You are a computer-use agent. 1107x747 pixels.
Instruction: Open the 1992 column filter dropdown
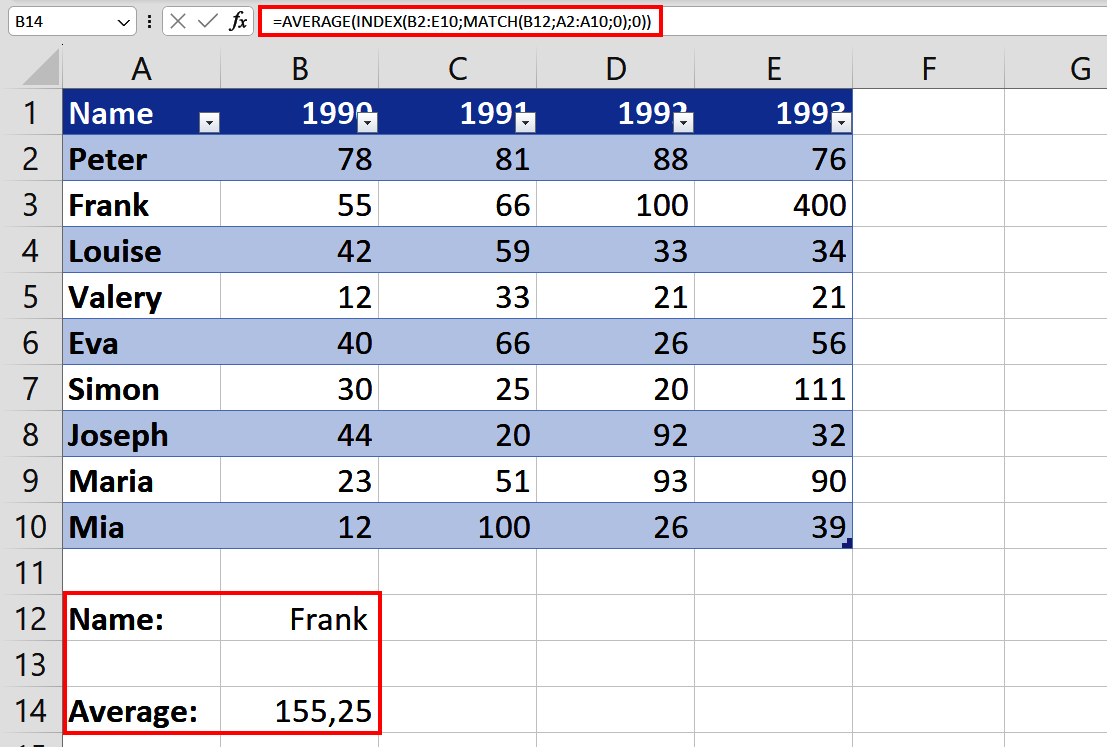(683, 122)
